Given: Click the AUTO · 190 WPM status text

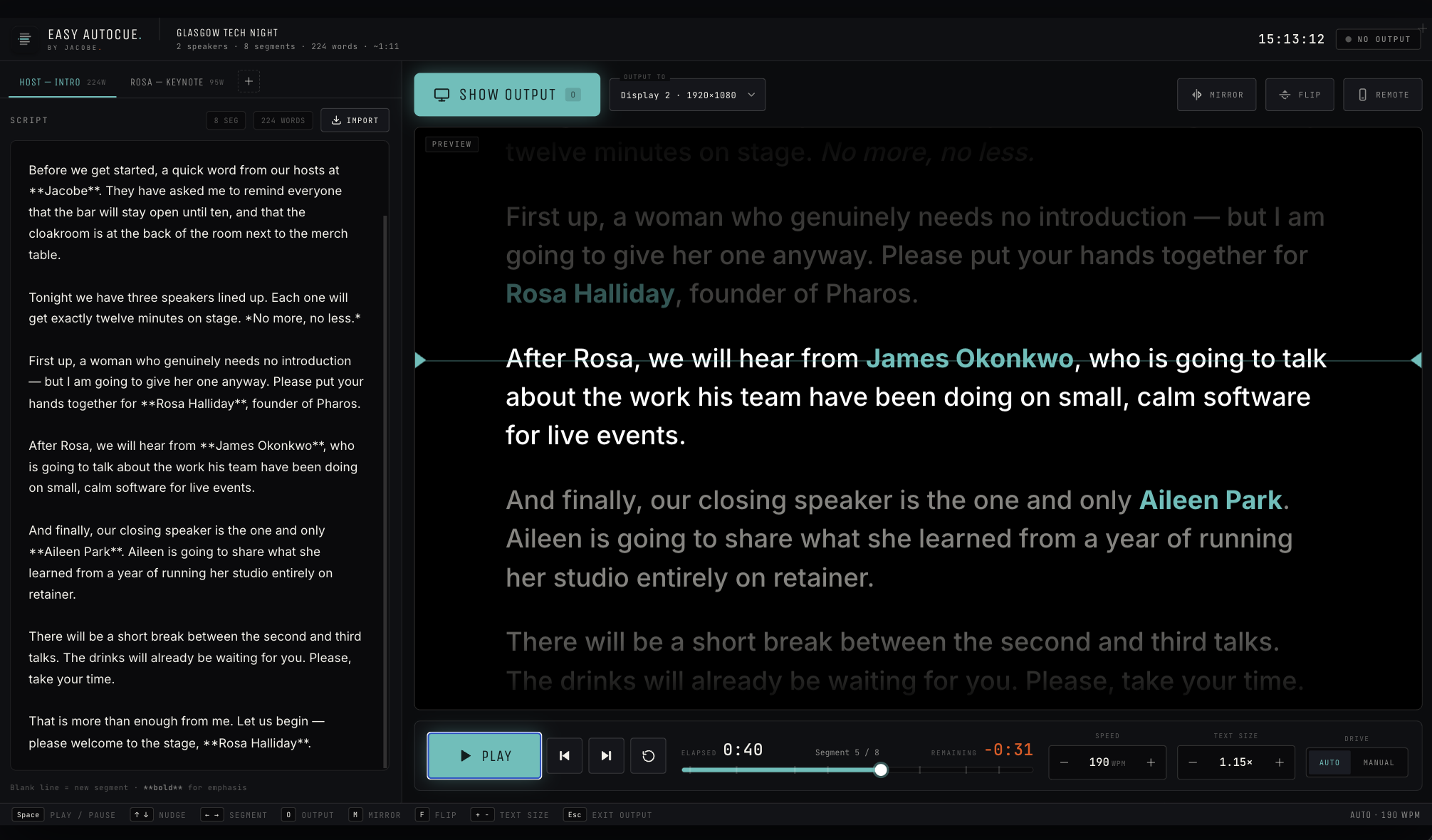Looking at the screenshot, I should tap(1385, 814).
